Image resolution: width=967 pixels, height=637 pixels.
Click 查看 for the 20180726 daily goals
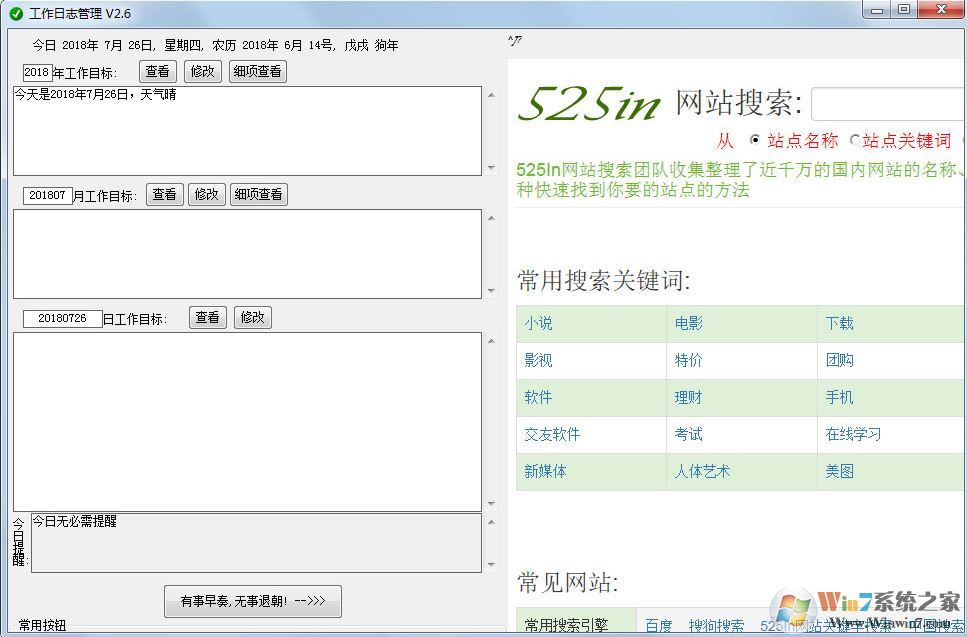(207, 317)
